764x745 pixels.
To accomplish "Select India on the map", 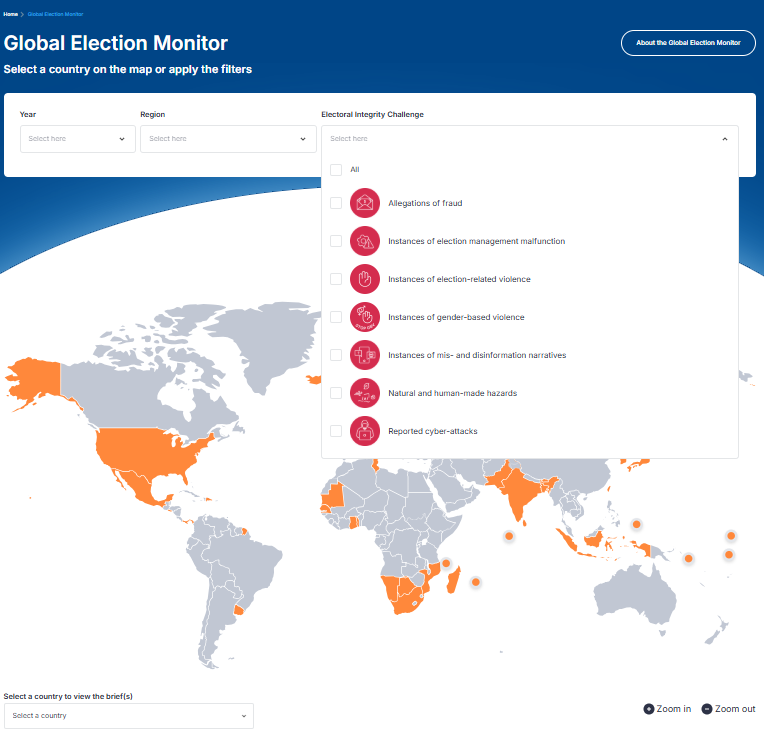I will [x=519, y=490].
